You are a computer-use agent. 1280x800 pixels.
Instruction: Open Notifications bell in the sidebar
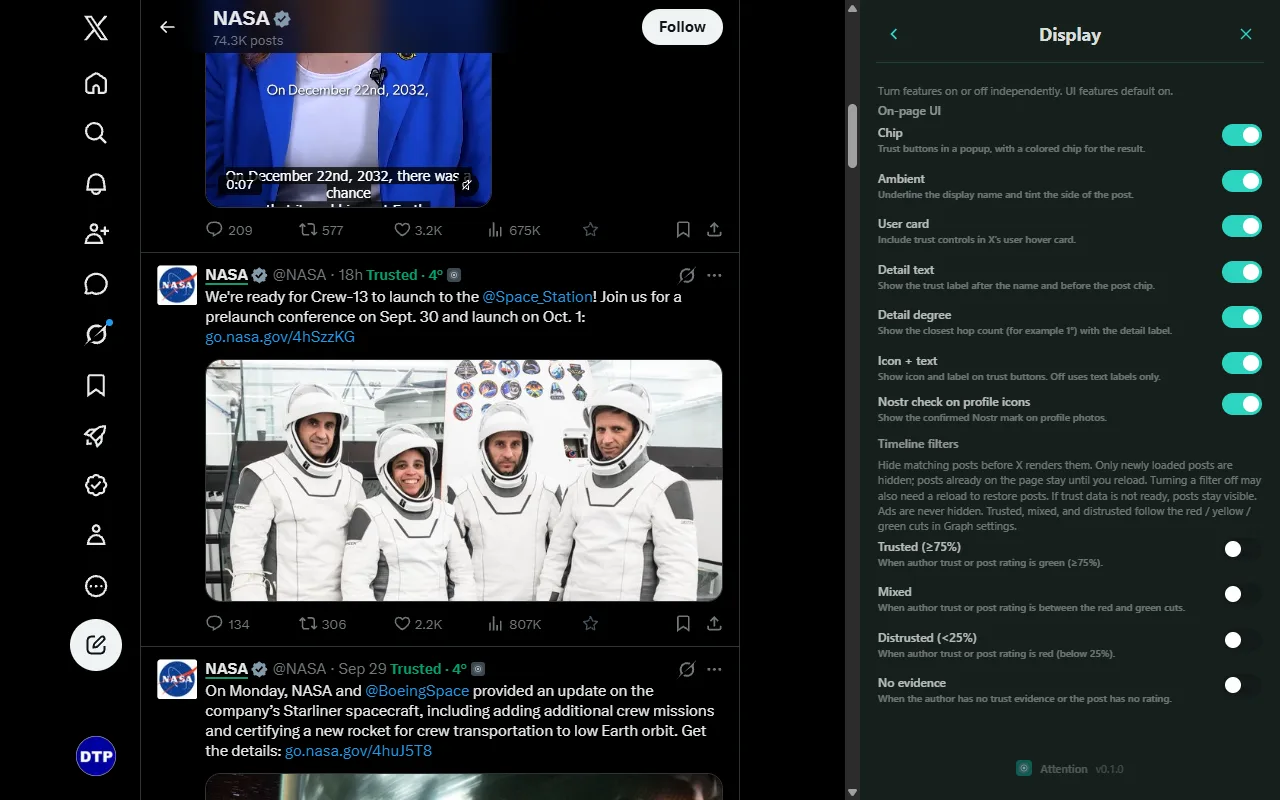[x=96, y=184]
